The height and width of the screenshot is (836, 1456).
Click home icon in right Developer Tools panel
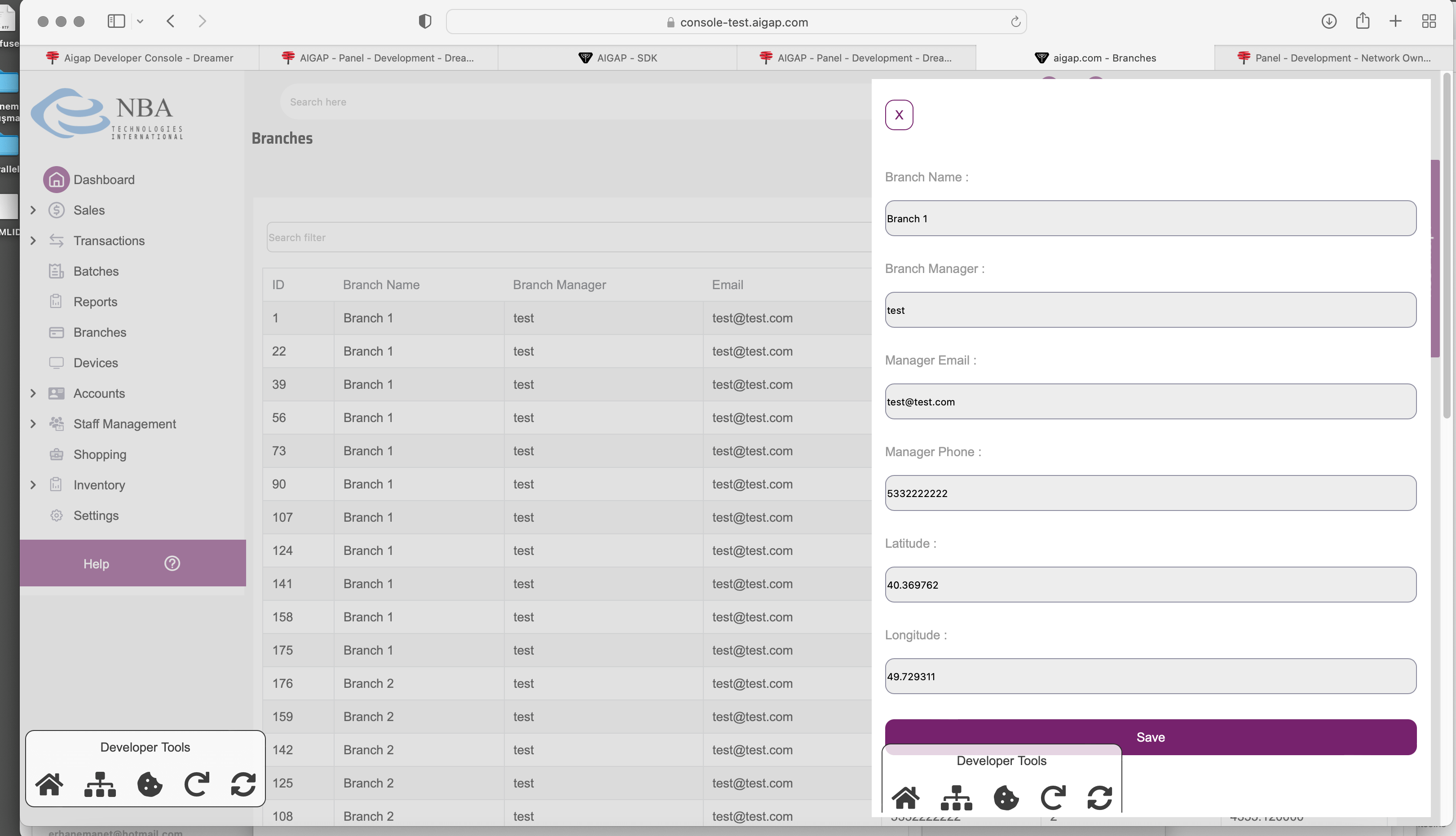906,797
